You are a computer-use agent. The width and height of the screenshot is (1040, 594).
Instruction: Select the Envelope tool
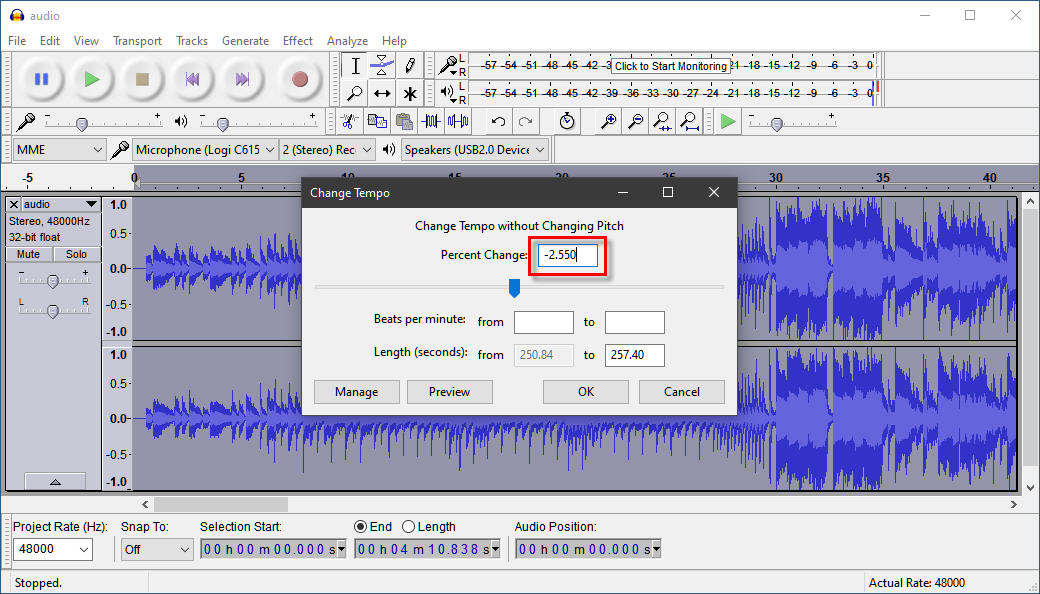point(382,66)
